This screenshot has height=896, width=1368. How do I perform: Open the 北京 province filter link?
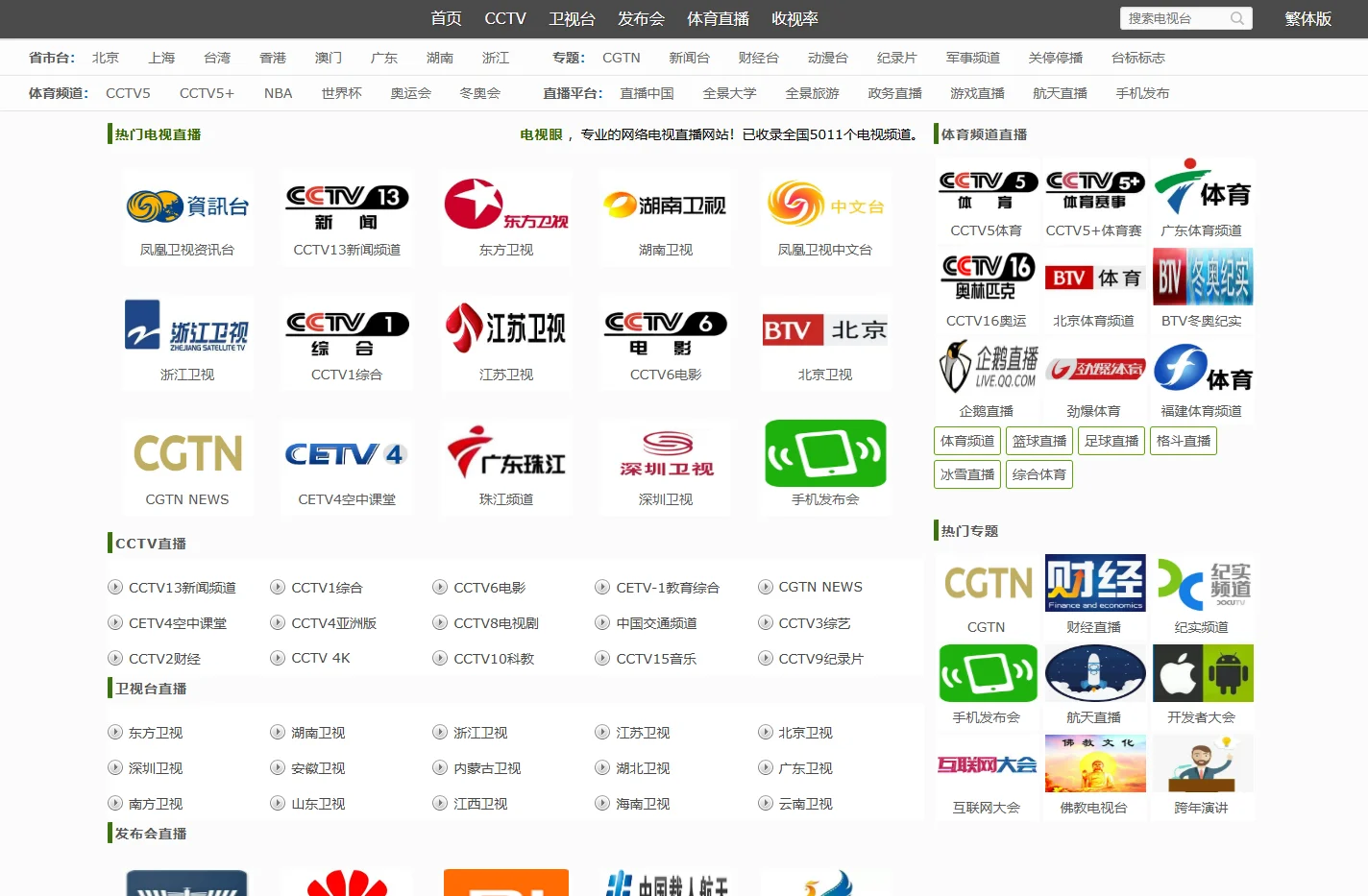point(106,58)
